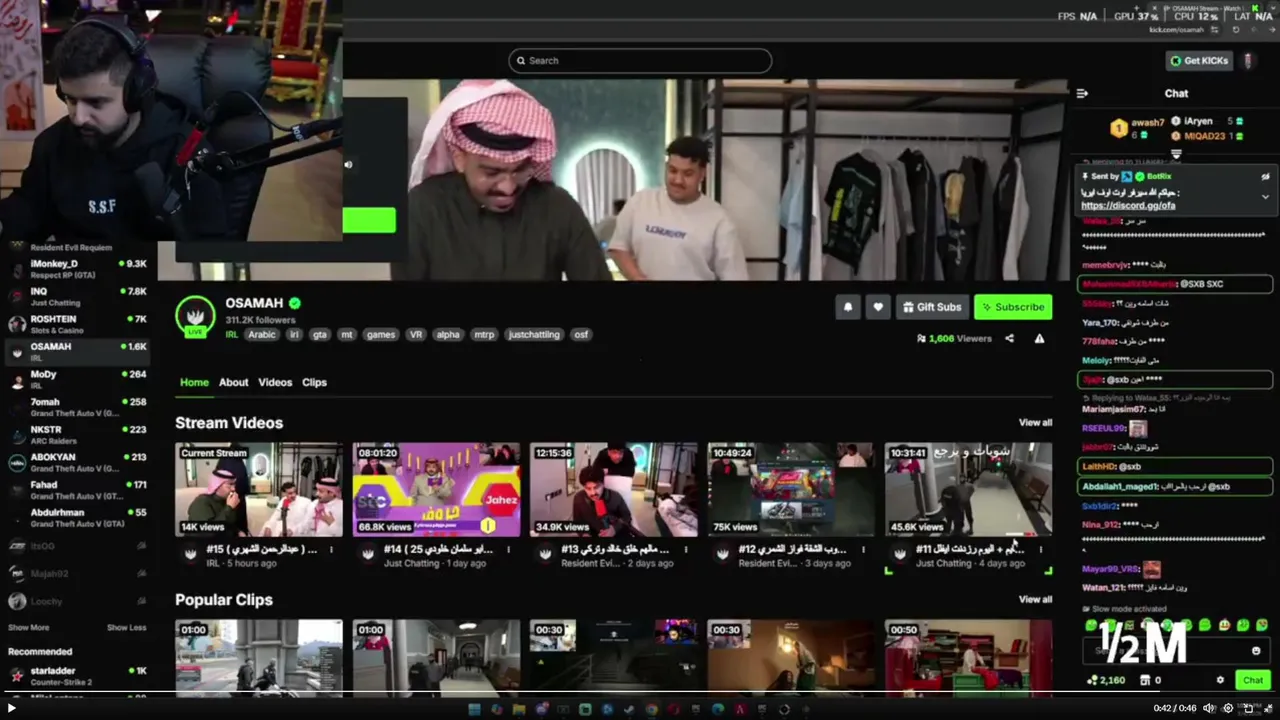Image resolution: width=1280 pixels, height=720 pixels.
Task: Switch to the Home tab
Action: pyautogui.click(x=194, y=382)
